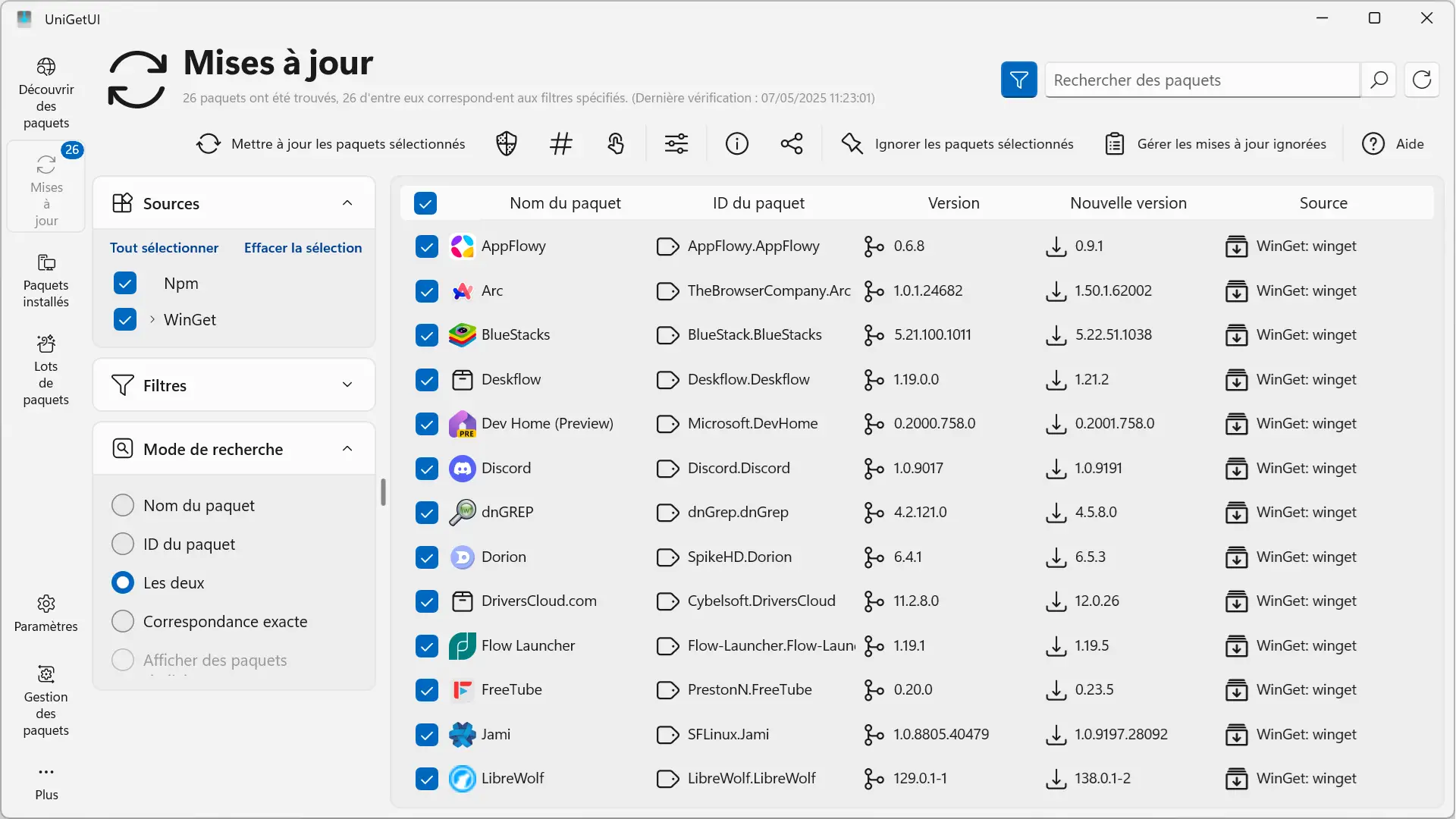Click the BlueStacks app icon
The height and width of the screenshot is (819, 1456).
pyautogui.click(x=463, y=335)
